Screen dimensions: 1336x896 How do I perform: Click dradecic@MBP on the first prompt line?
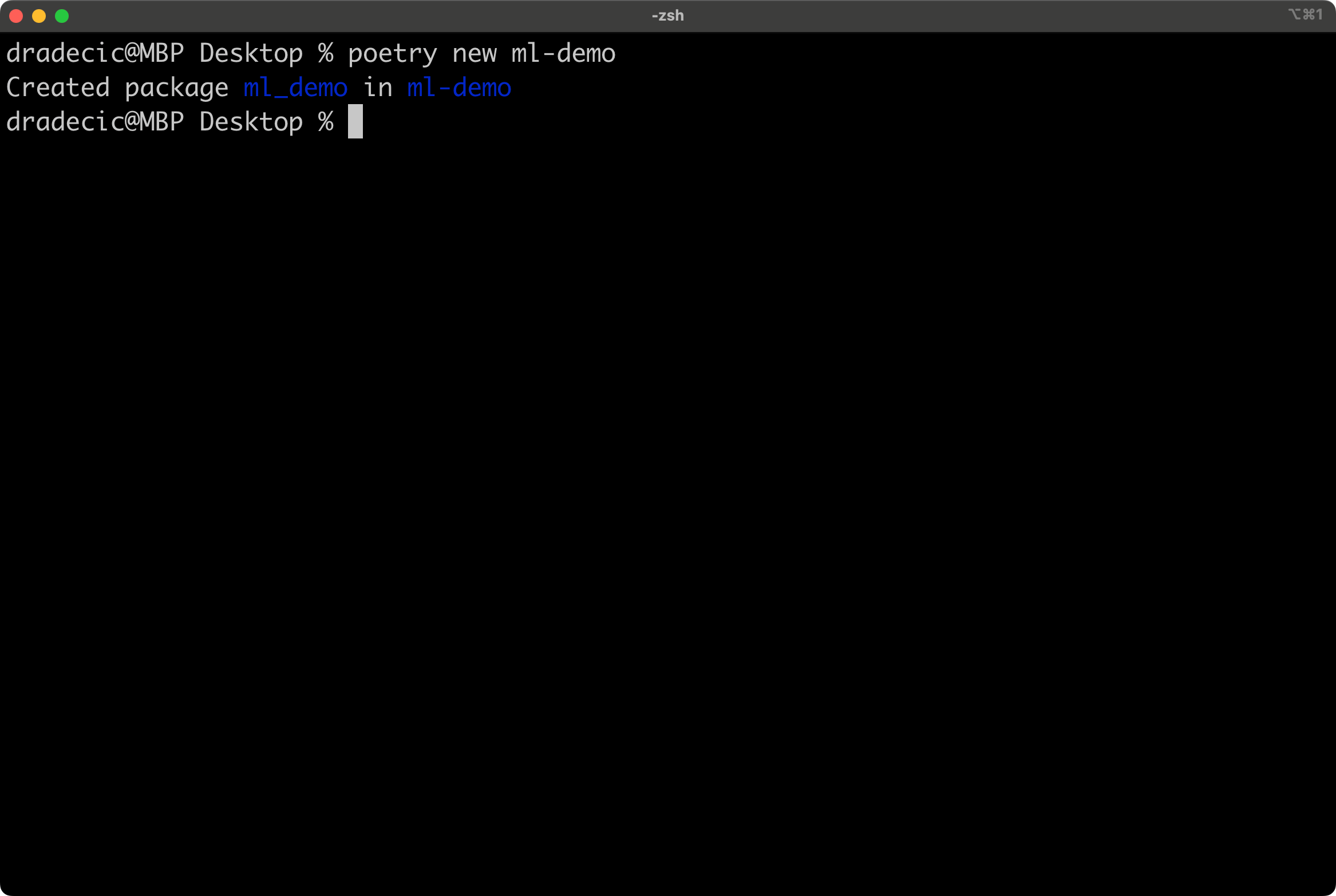tap(95, 53)
